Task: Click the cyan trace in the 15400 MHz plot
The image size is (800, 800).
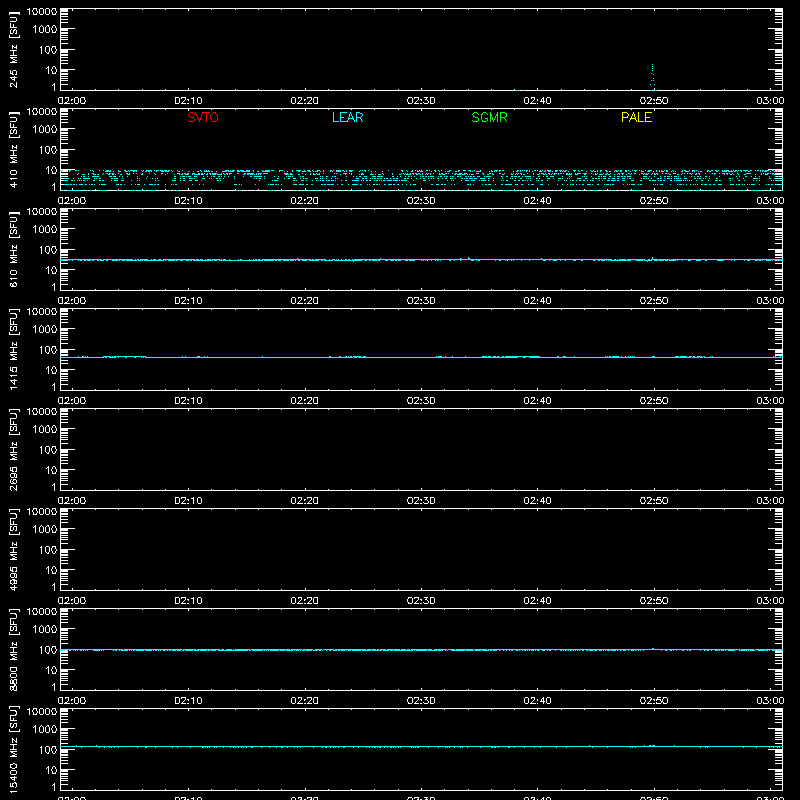Action: [x=421, y=746]
